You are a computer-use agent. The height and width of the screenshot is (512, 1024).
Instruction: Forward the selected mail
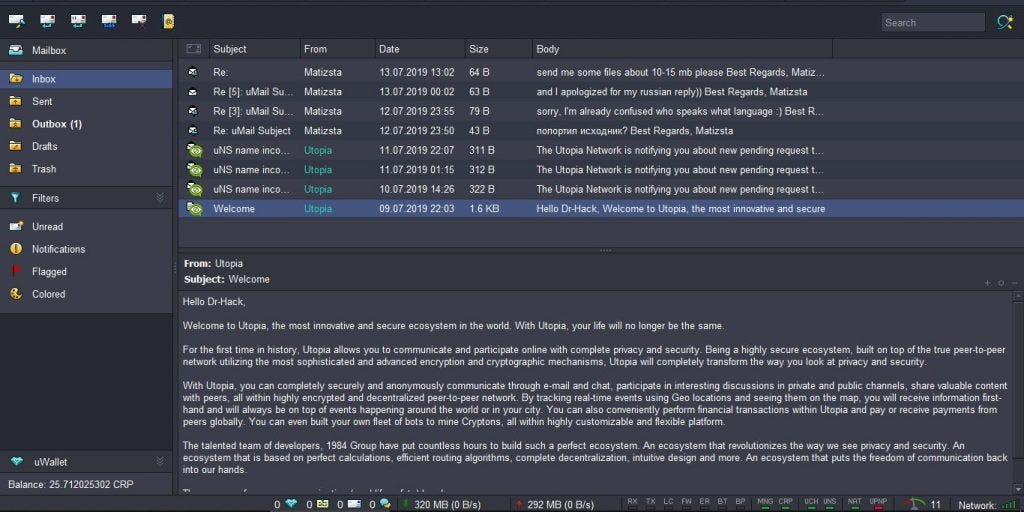pyautogui.click(x=109, y=22)
